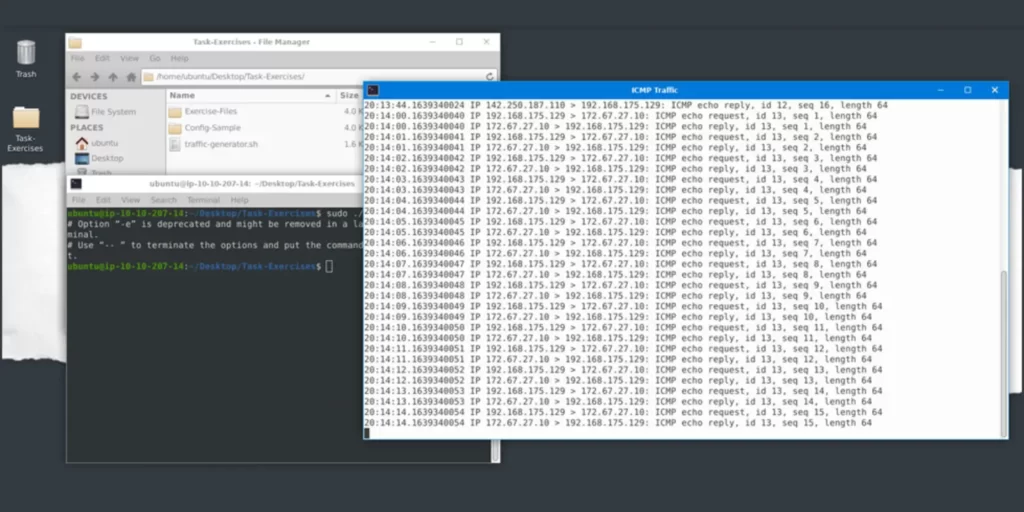
Task: Open the Terminal menu in the terminal window
Action: (x=203, y=200)
